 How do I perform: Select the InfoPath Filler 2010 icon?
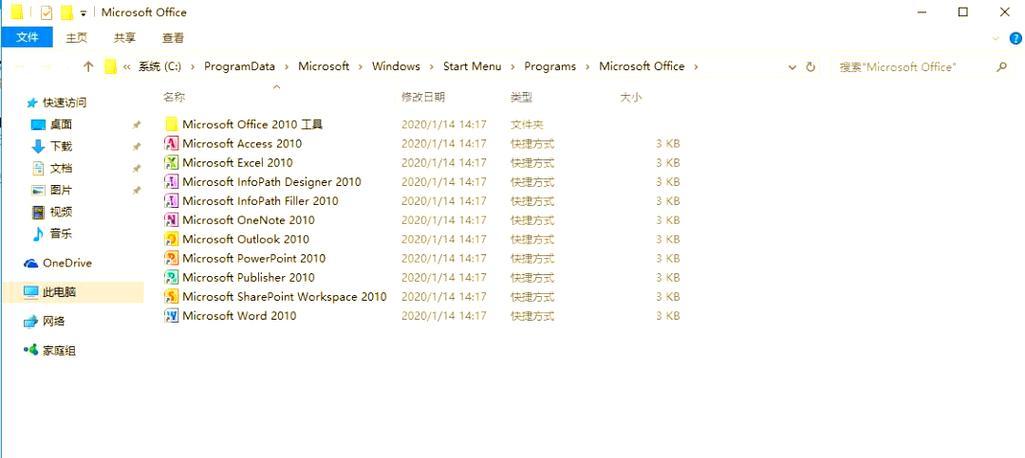pos(171,201)
